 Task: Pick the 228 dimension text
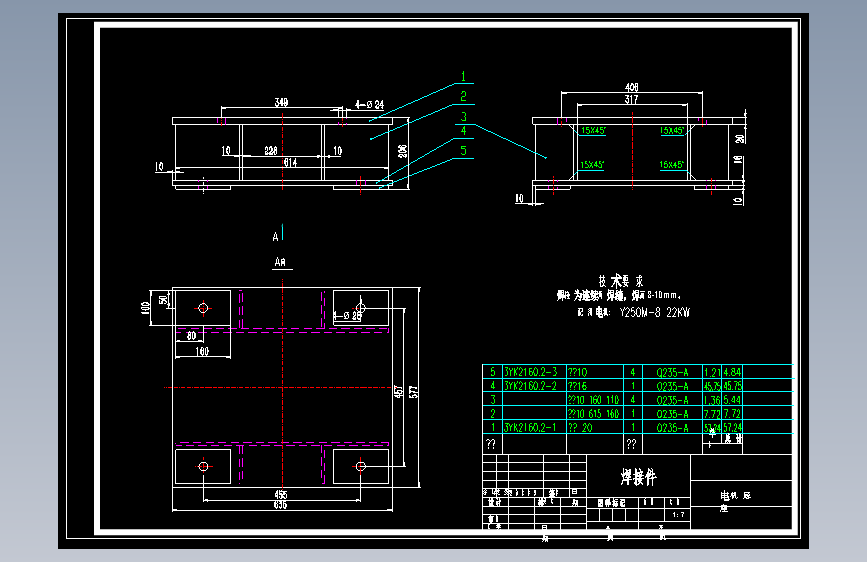coord(271,150)
